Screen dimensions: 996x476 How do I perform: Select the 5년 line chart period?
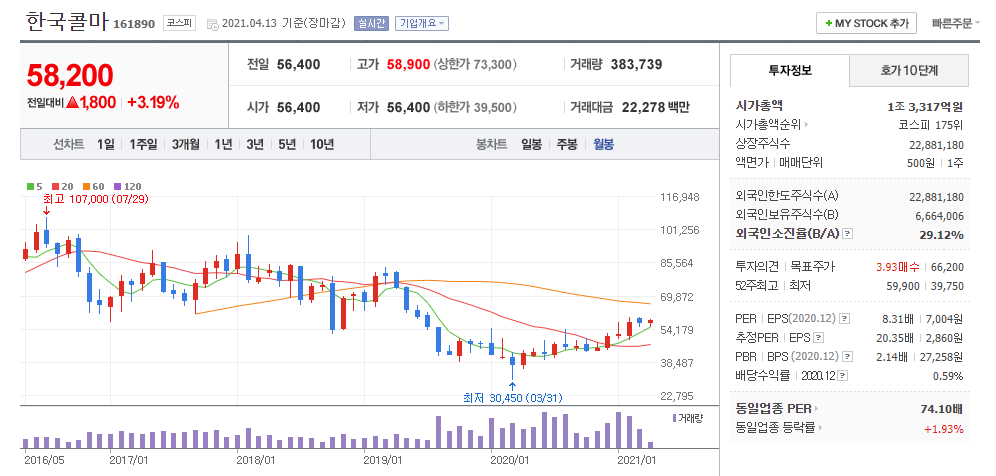286,144
